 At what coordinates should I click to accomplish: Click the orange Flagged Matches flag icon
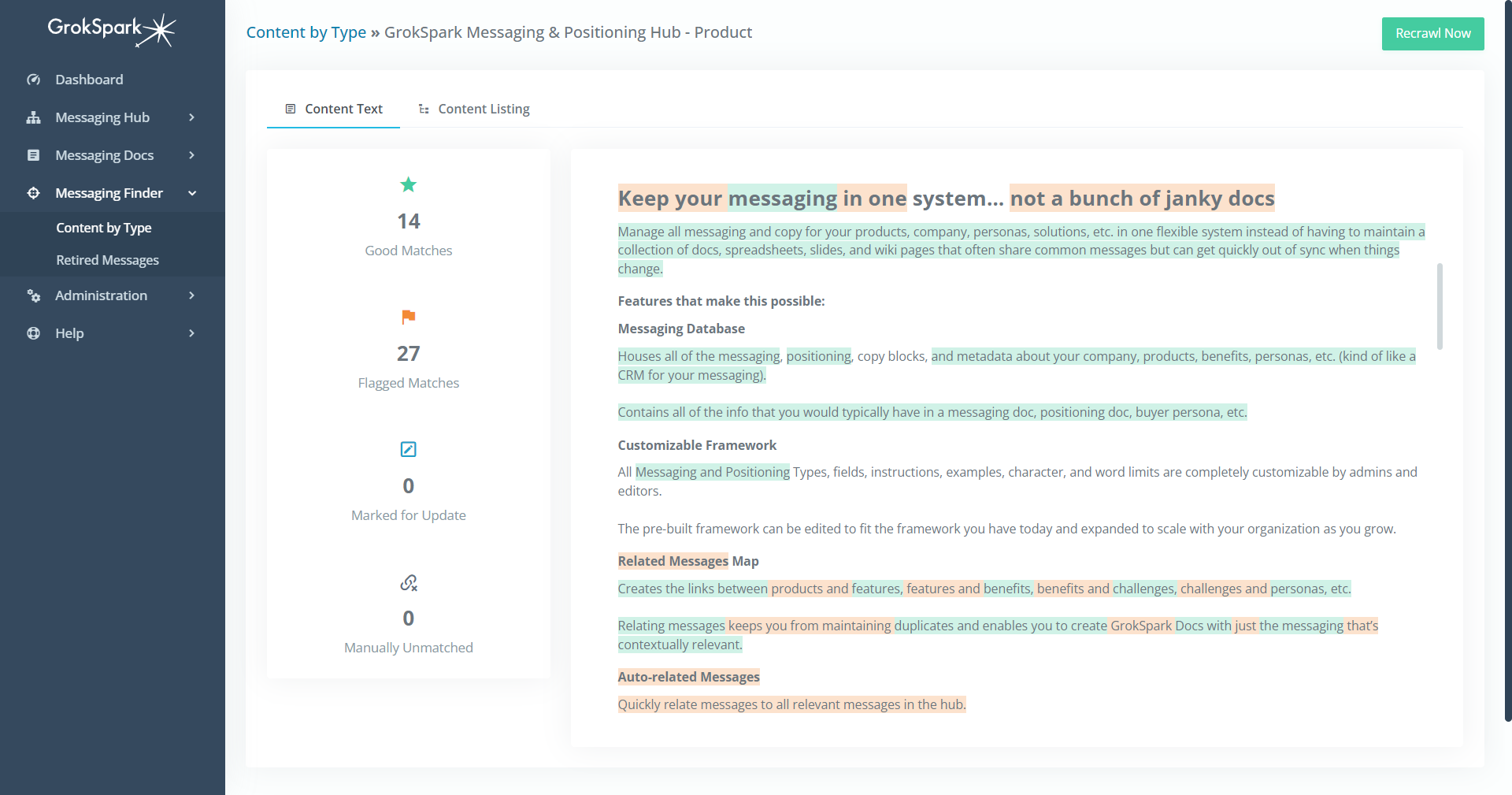(x=408, y=317)
